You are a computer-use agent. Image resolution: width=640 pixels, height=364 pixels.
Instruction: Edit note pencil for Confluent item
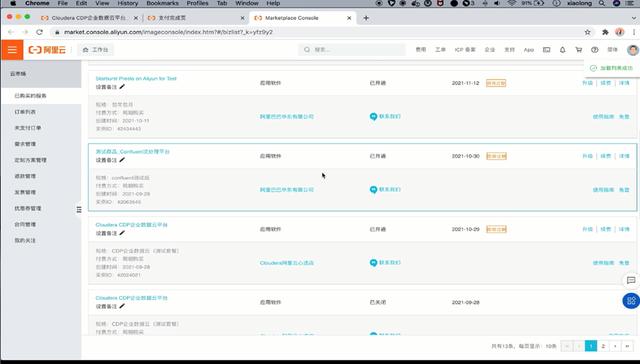pyautogui.click(x=122, y=160)
